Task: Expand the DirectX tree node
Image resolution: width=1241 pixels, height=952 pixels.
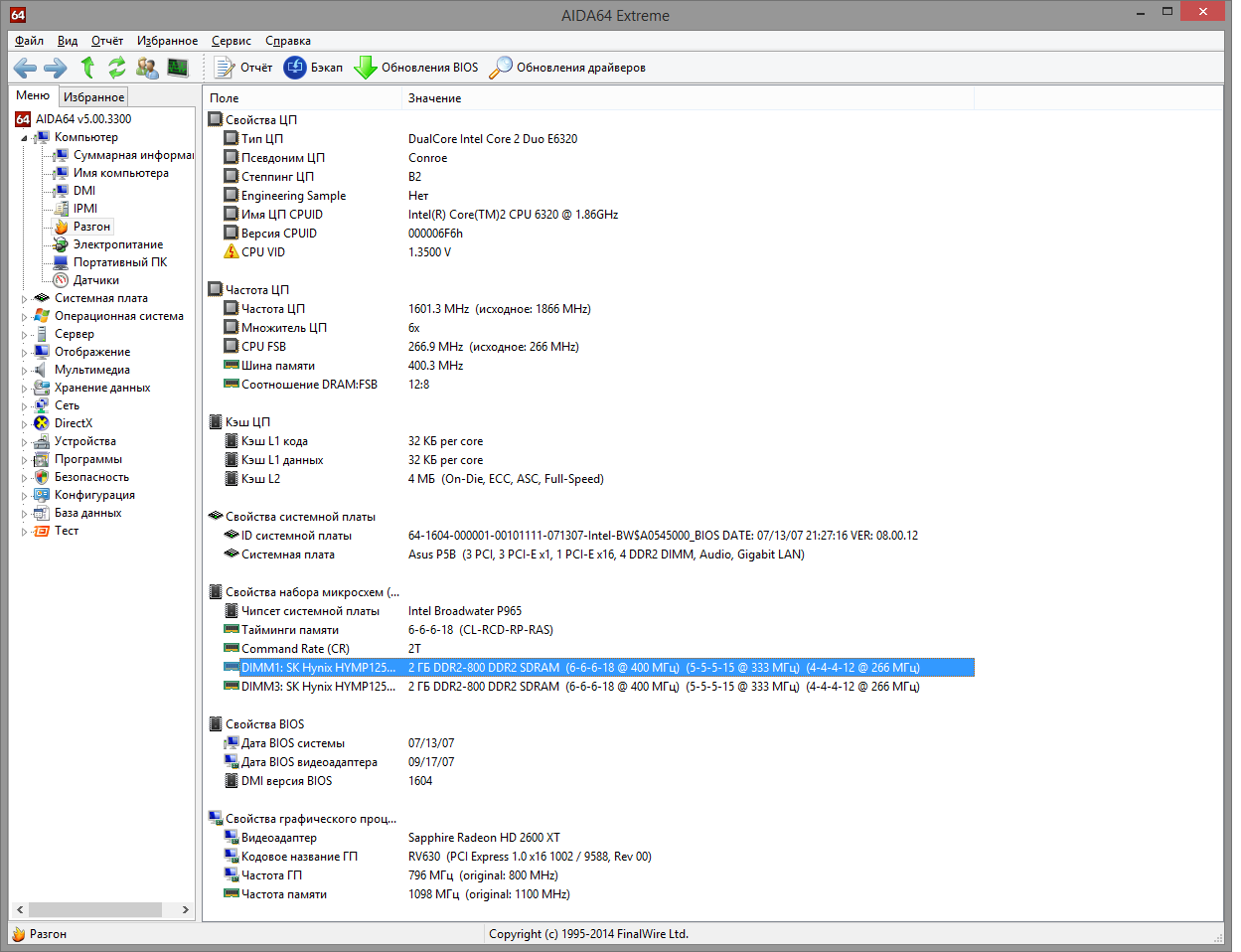Action: tap(24, 423)
